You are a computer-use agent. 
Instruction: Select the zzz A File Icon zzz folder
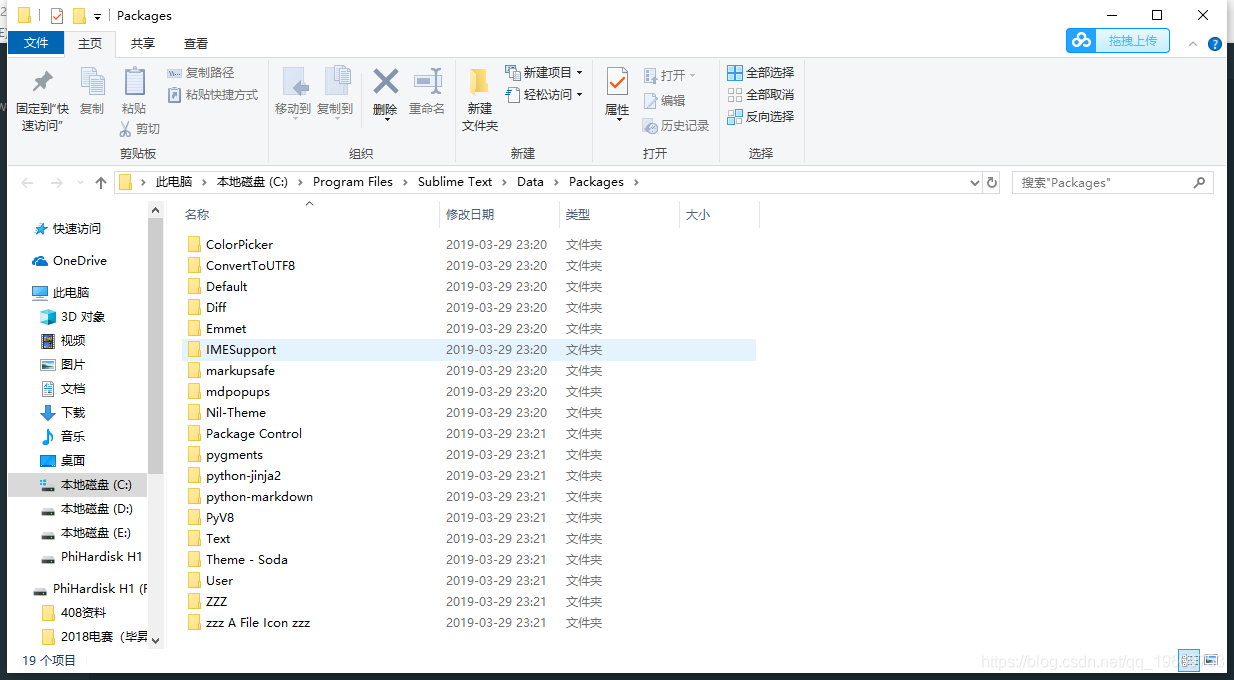coord(258,622)
